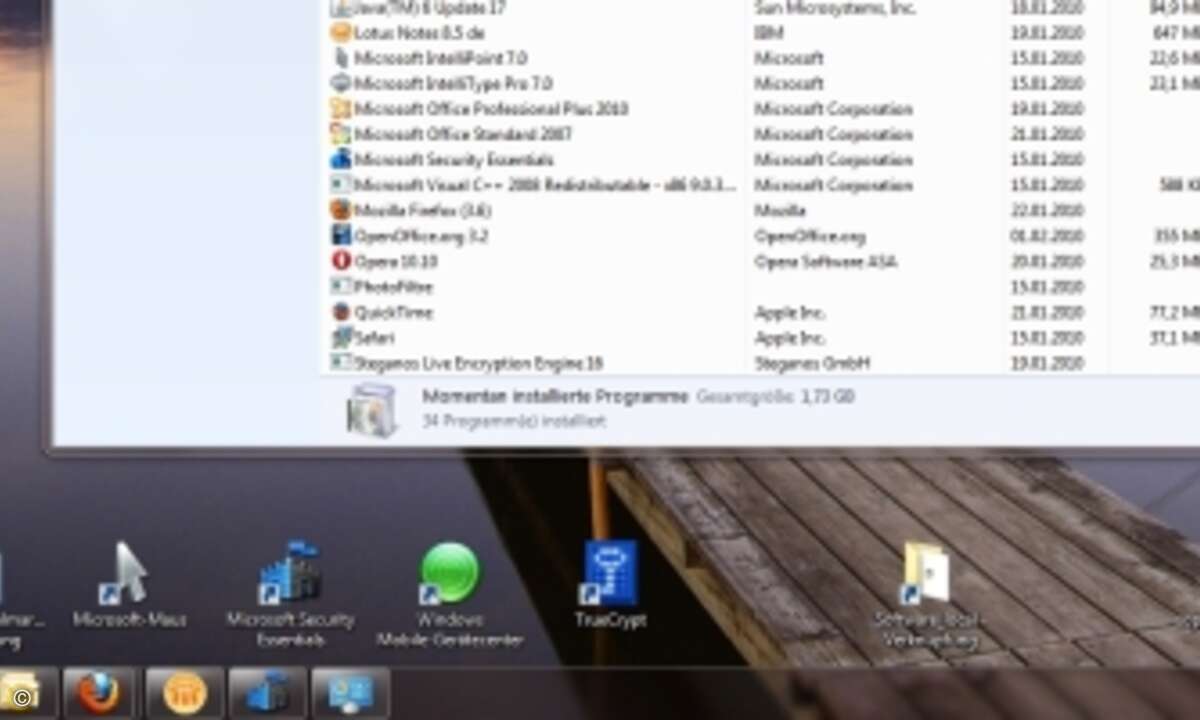Select Microsoft IntelliPoint 7.0 icon in program list
Screen dimensions: 1200x720
pos(341,58)
